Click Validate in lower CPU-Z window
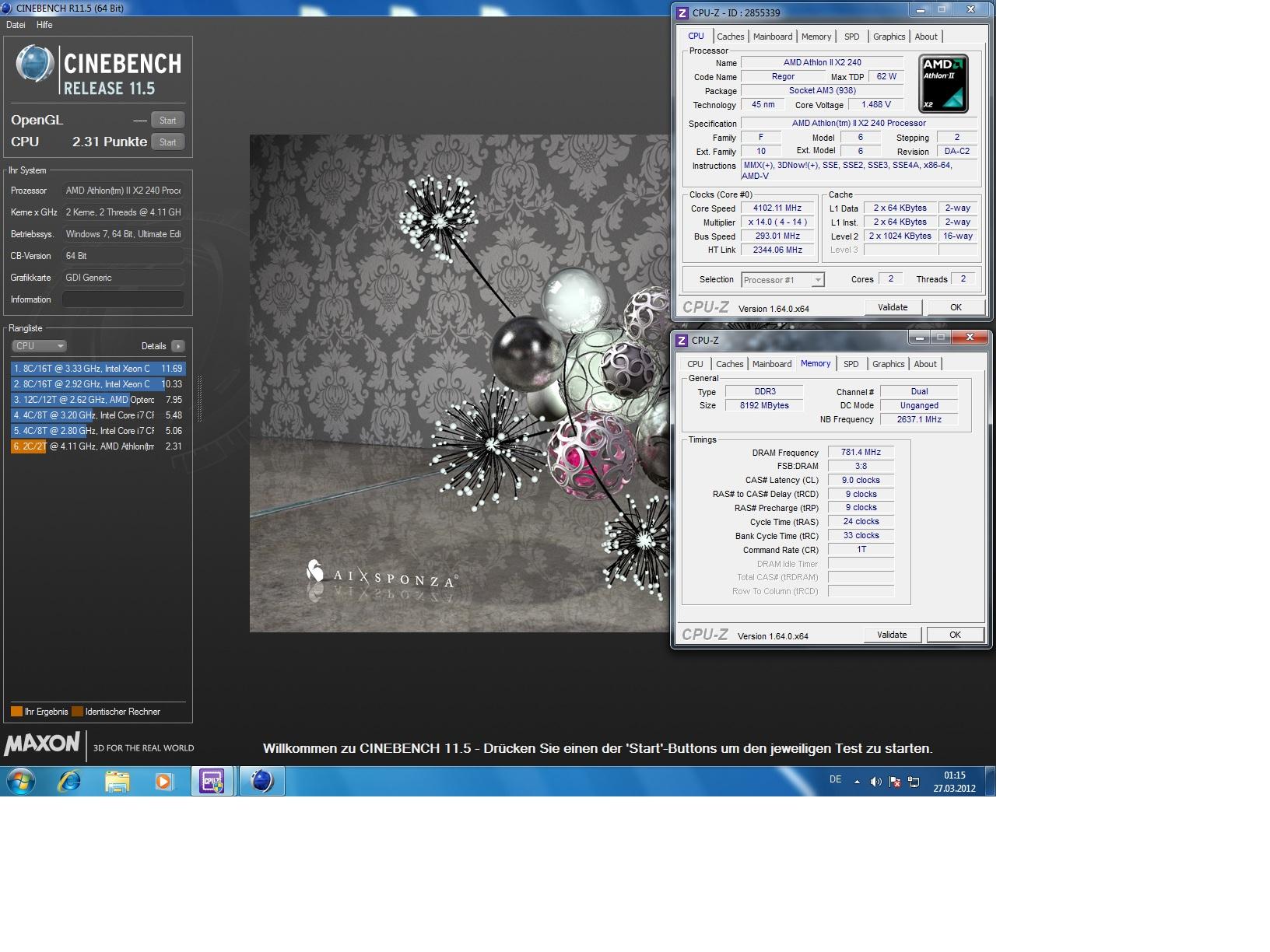Viewport: 1270px width, 952px height. point(892,635)
